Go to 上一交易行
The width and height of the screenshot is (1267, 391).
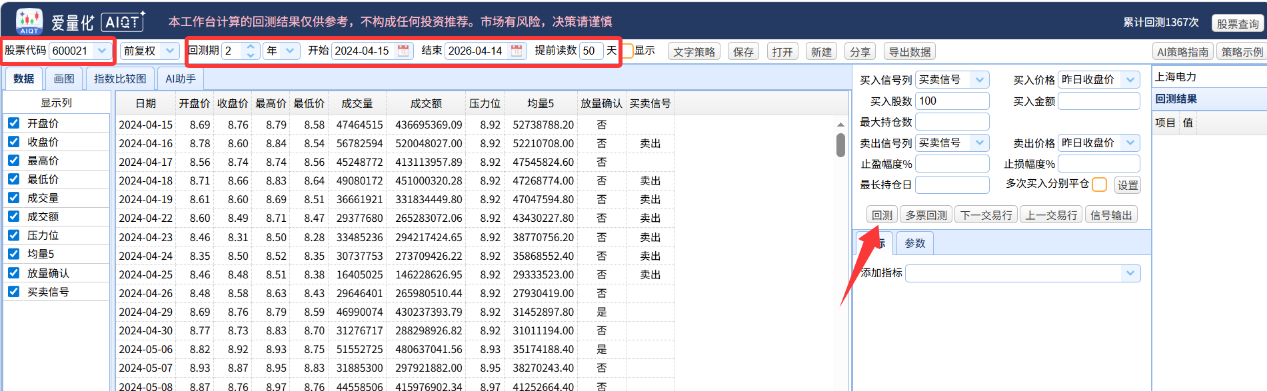pos(1051,214)
